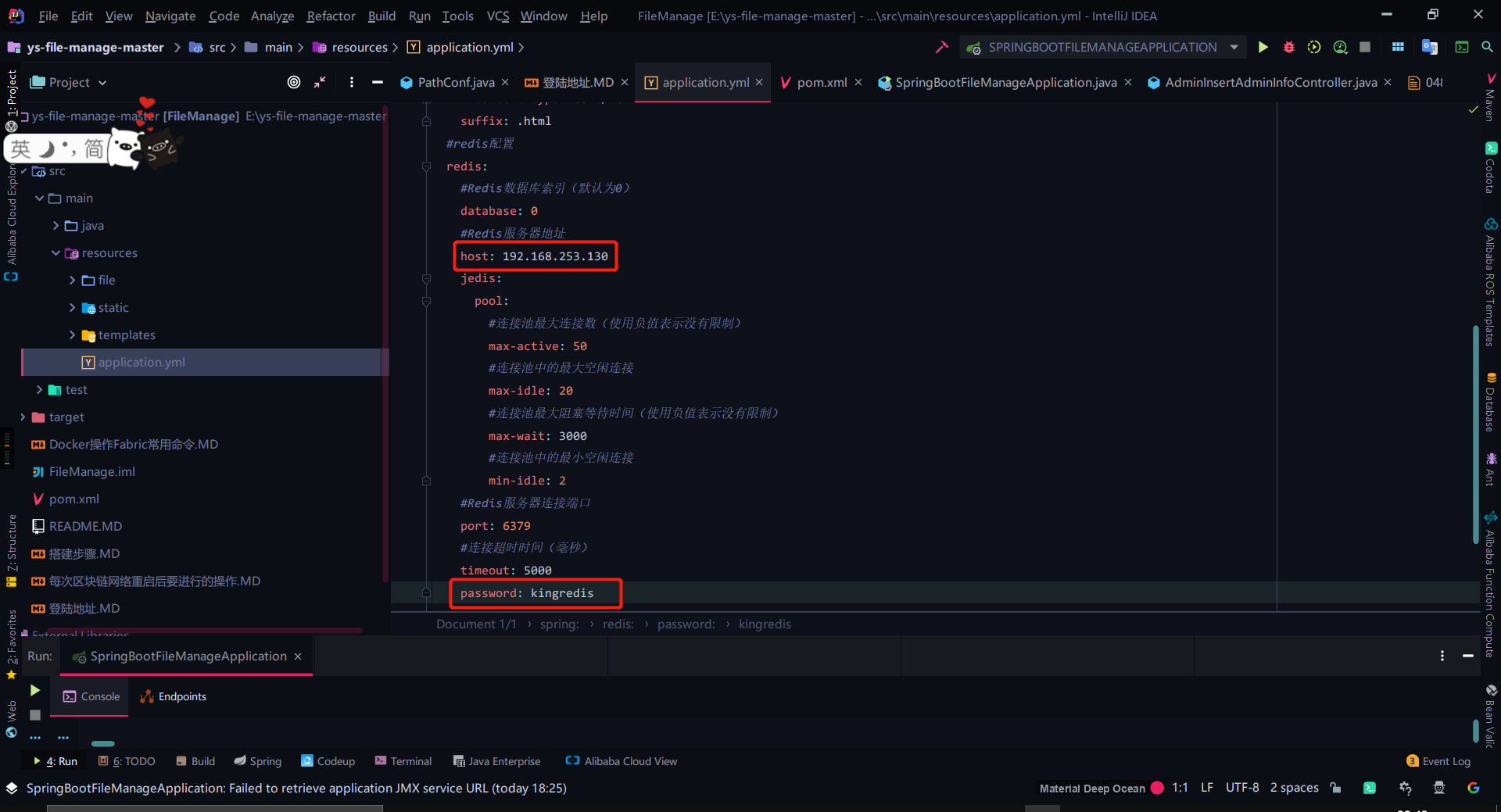Select README.MD in project tree
This screenshot has height=812, width=1501.
(85, 526)
